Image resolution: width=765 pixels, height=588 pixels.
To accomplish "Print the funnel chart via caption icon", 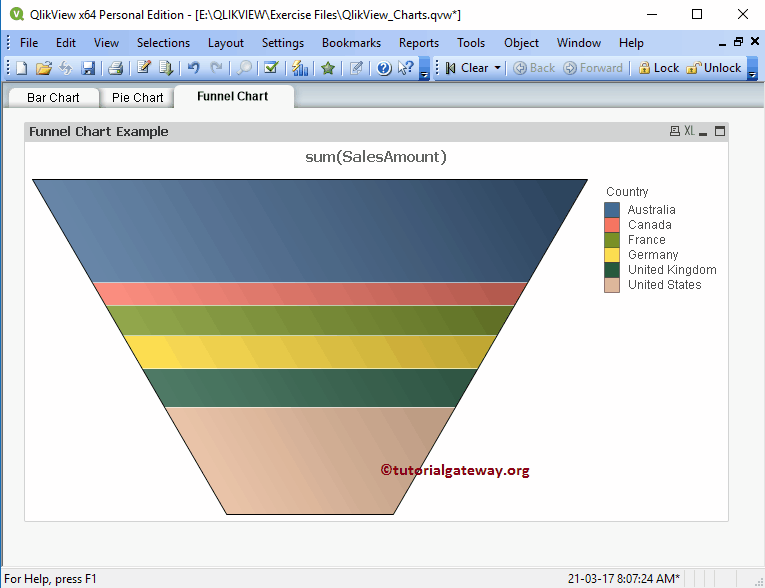I will point(674,131).
